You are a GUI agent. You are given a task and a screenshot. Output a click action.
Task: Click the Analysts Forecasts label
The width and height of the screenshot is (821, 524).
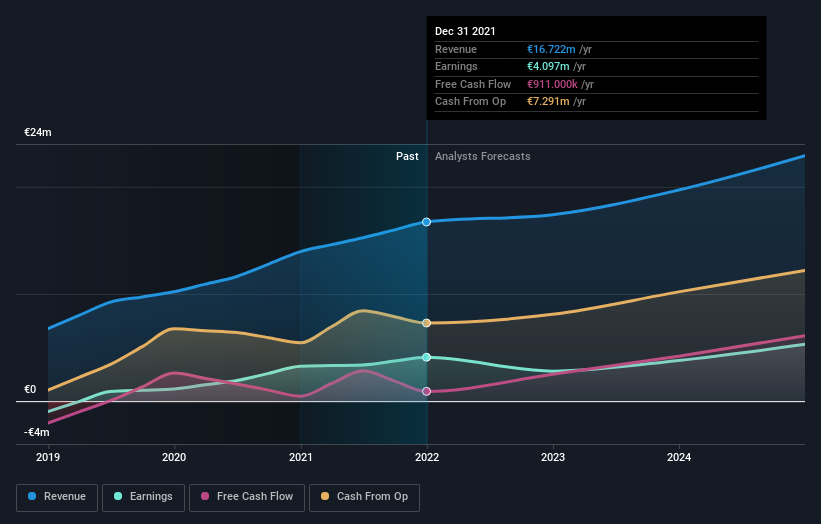click(x=483, y=157)
